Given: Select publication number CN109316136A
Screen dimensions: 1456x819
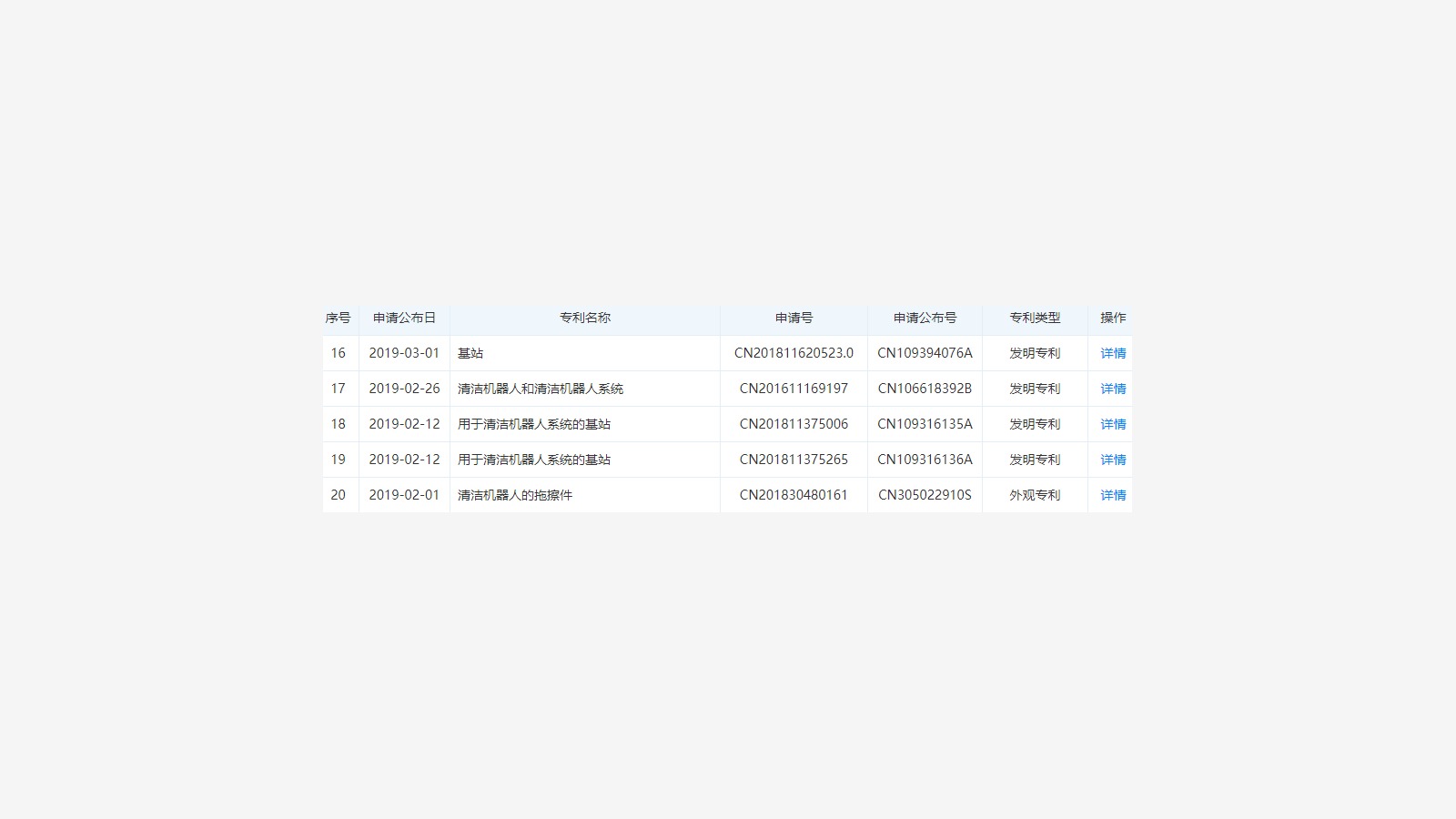Looking at the screenshot, I should coord(925,460).
